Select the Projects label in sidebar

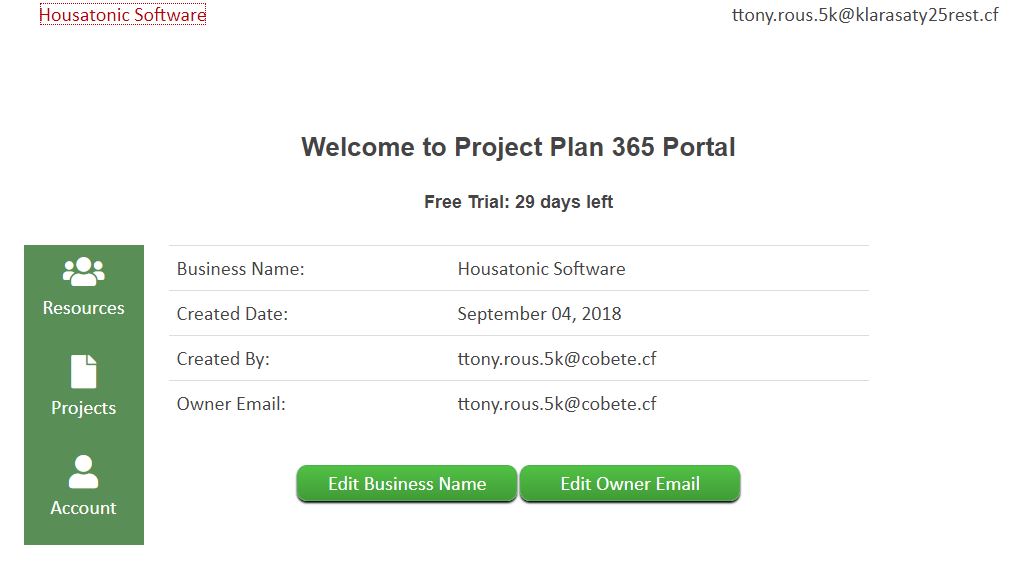(83, 408)
